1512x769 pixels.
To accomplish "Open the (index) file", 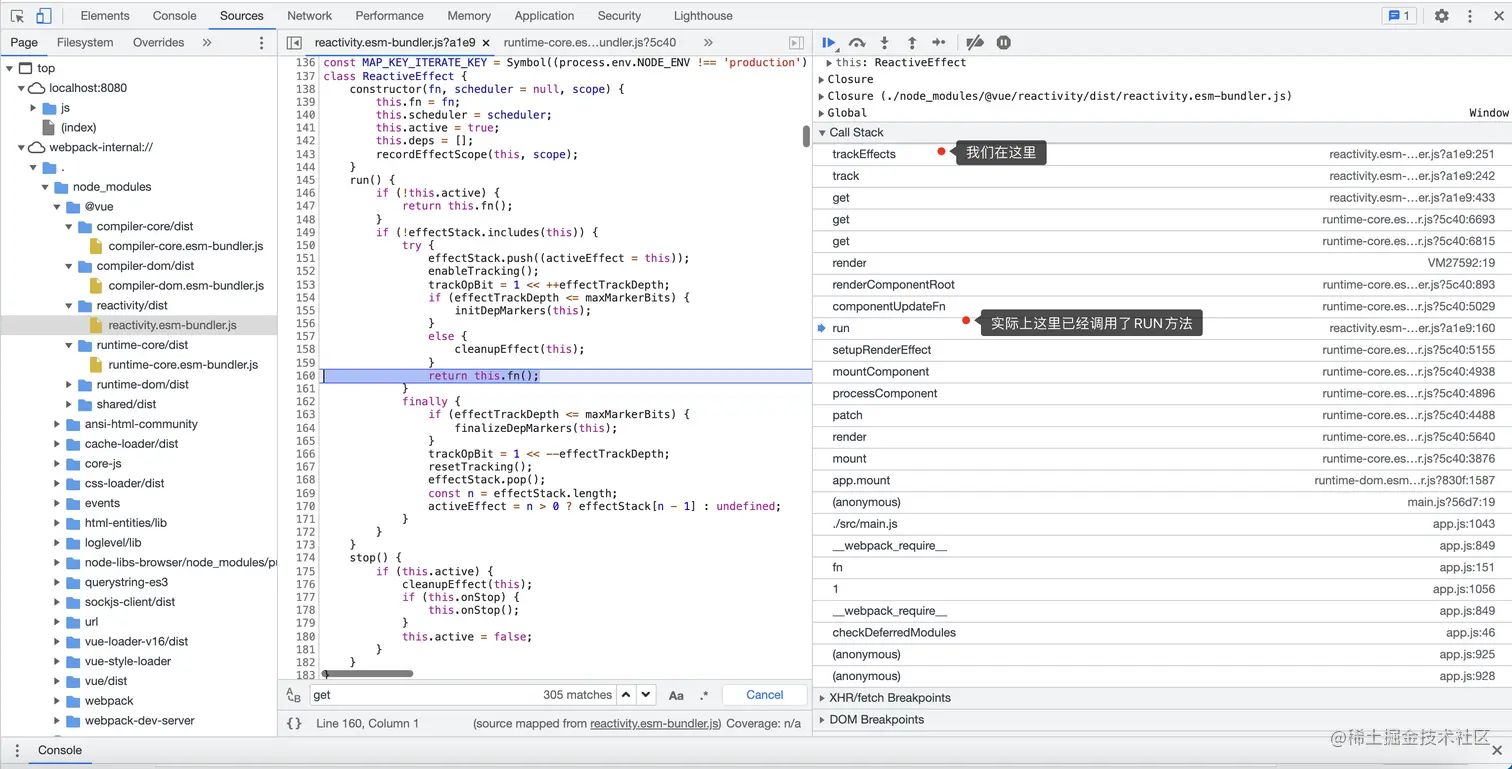I will [x=78, y=128].
